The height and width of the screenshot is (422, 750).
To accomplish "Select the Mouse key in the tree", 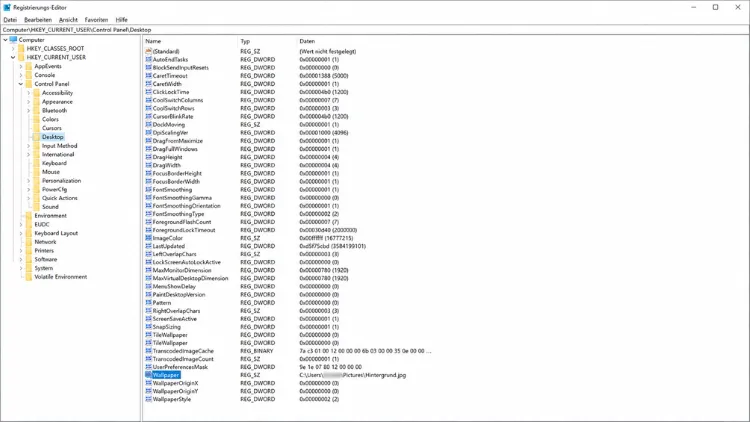I will (x=51, y=172).
